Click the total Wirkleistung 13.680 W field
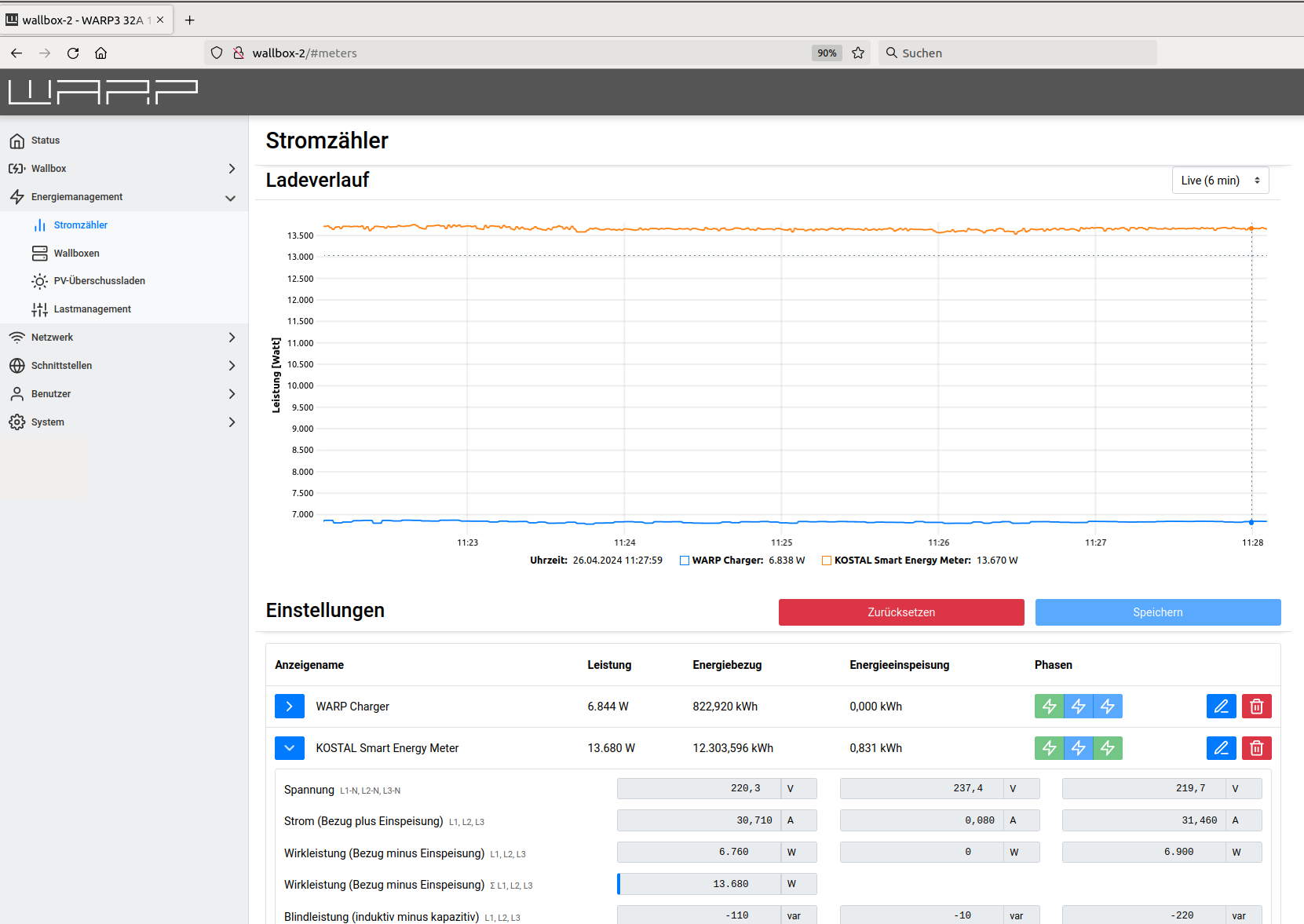The width and height of the screenshot is (1304, 924). [699, 884]
